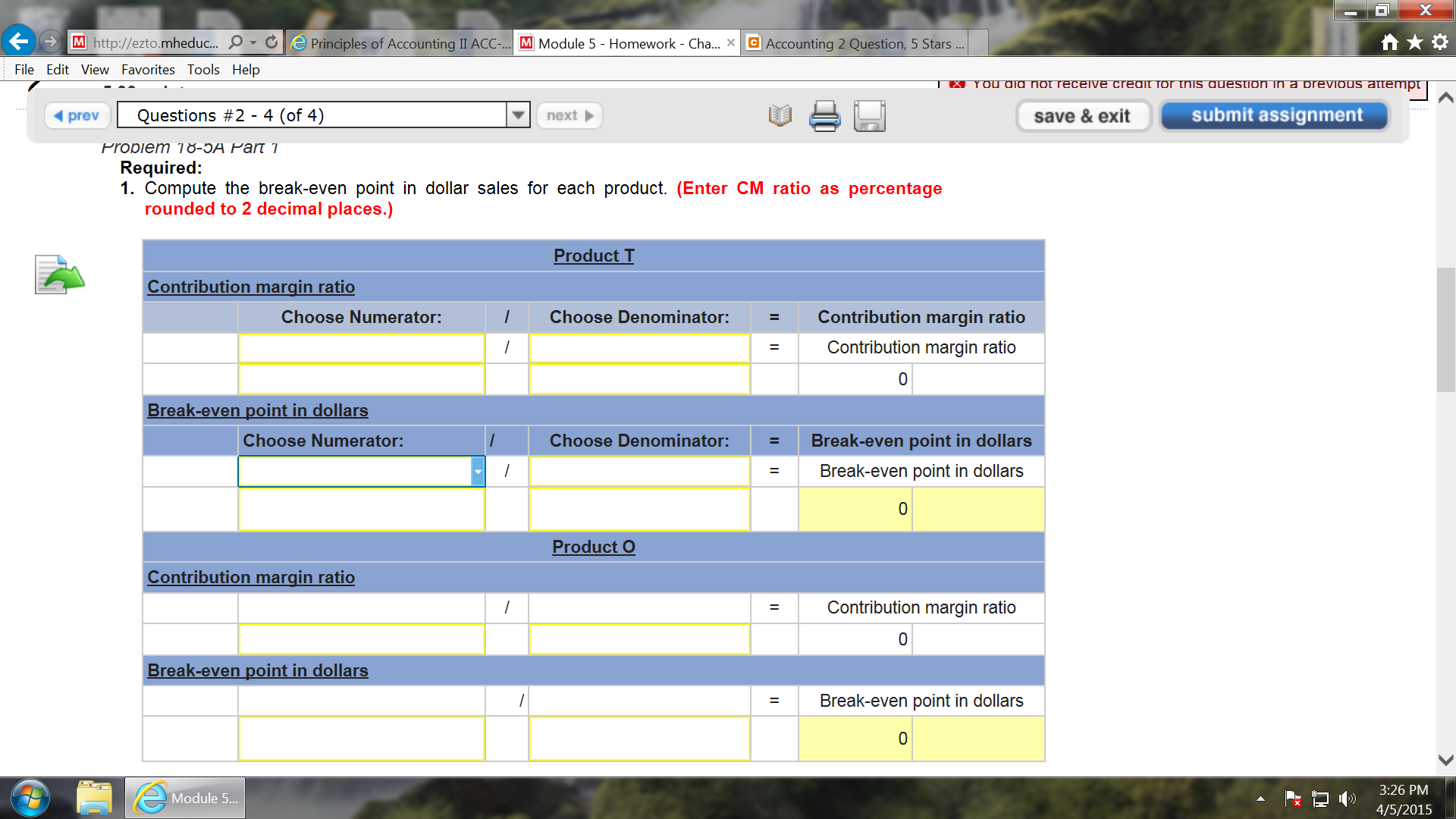
Task: Open the Tools menu
Action: 202,69
